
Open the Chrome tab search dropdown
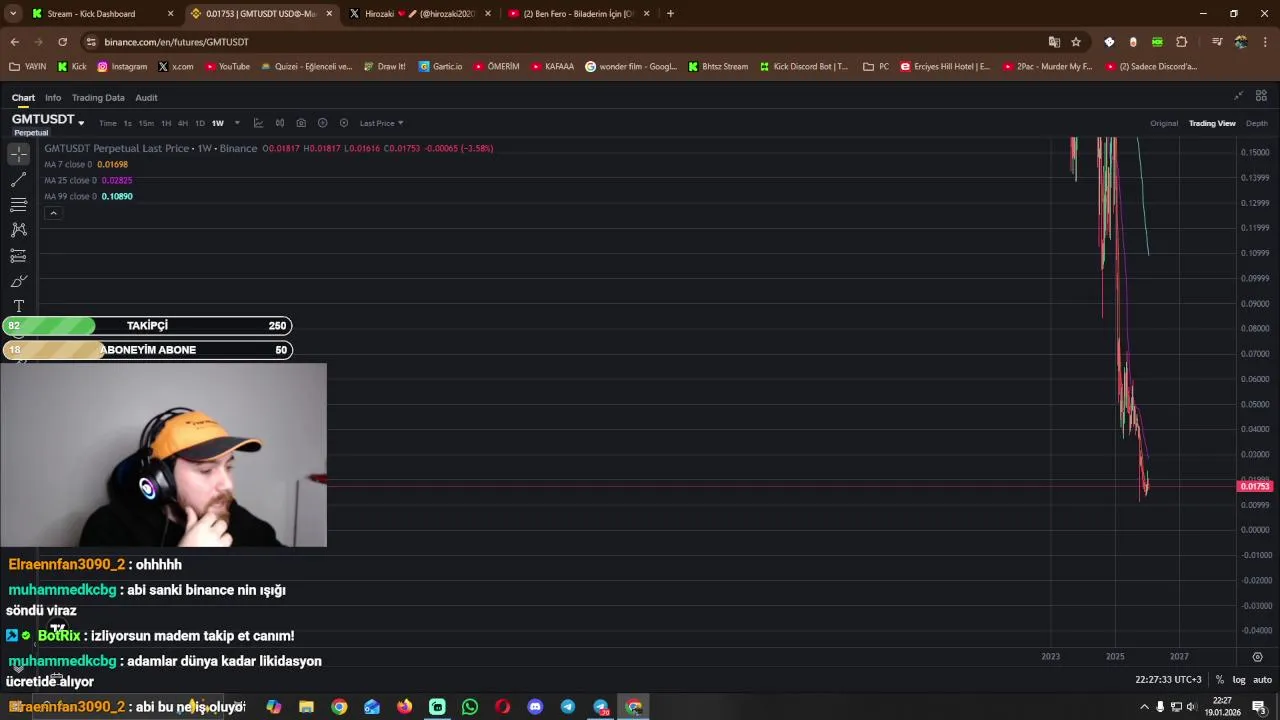click(x=13, y=13)
